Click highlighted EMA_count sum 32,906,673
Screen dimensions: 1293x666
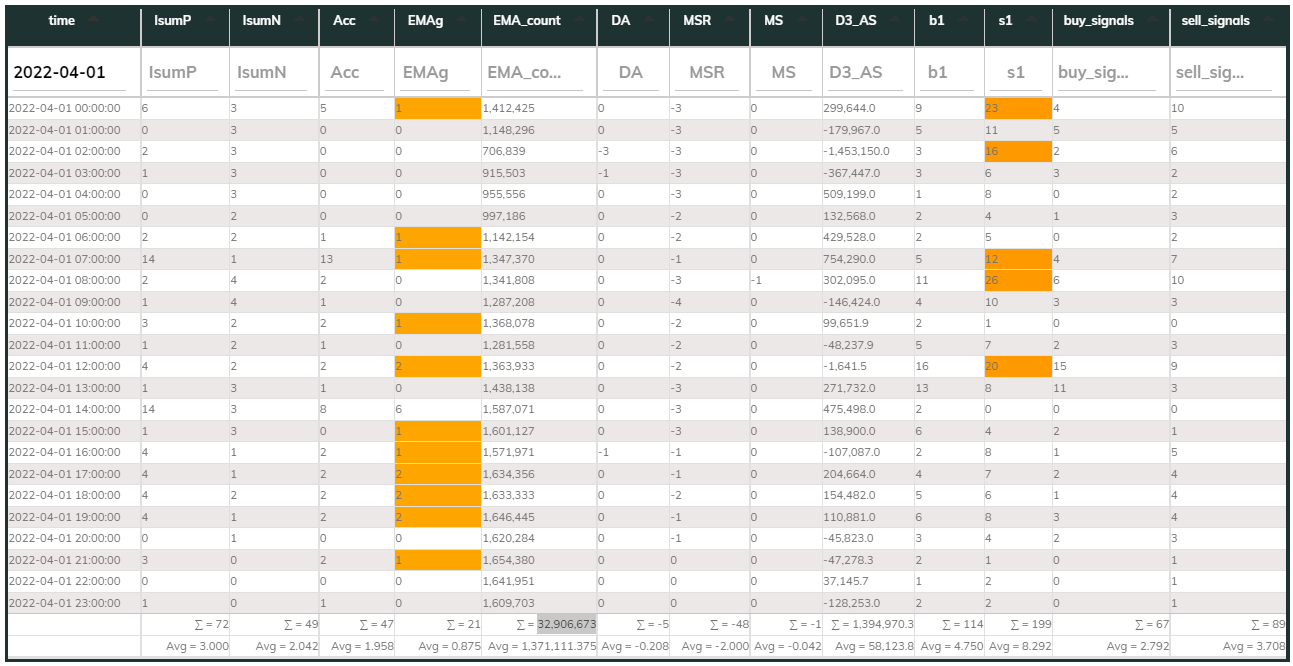pos(566,625)
